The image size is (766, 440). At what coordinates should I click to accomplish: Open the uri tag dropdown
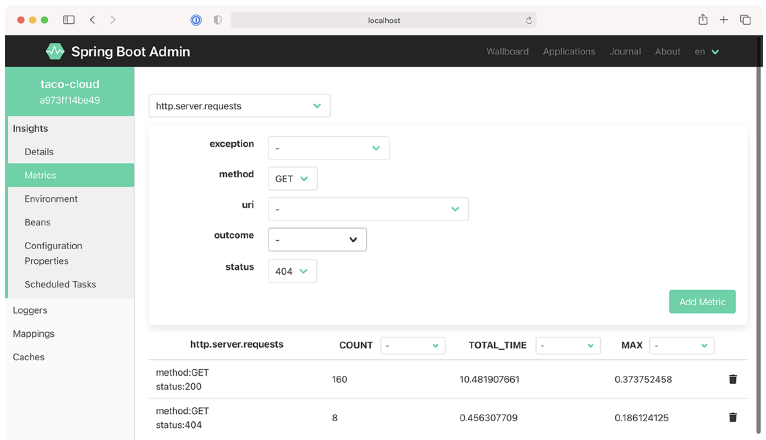368,209
